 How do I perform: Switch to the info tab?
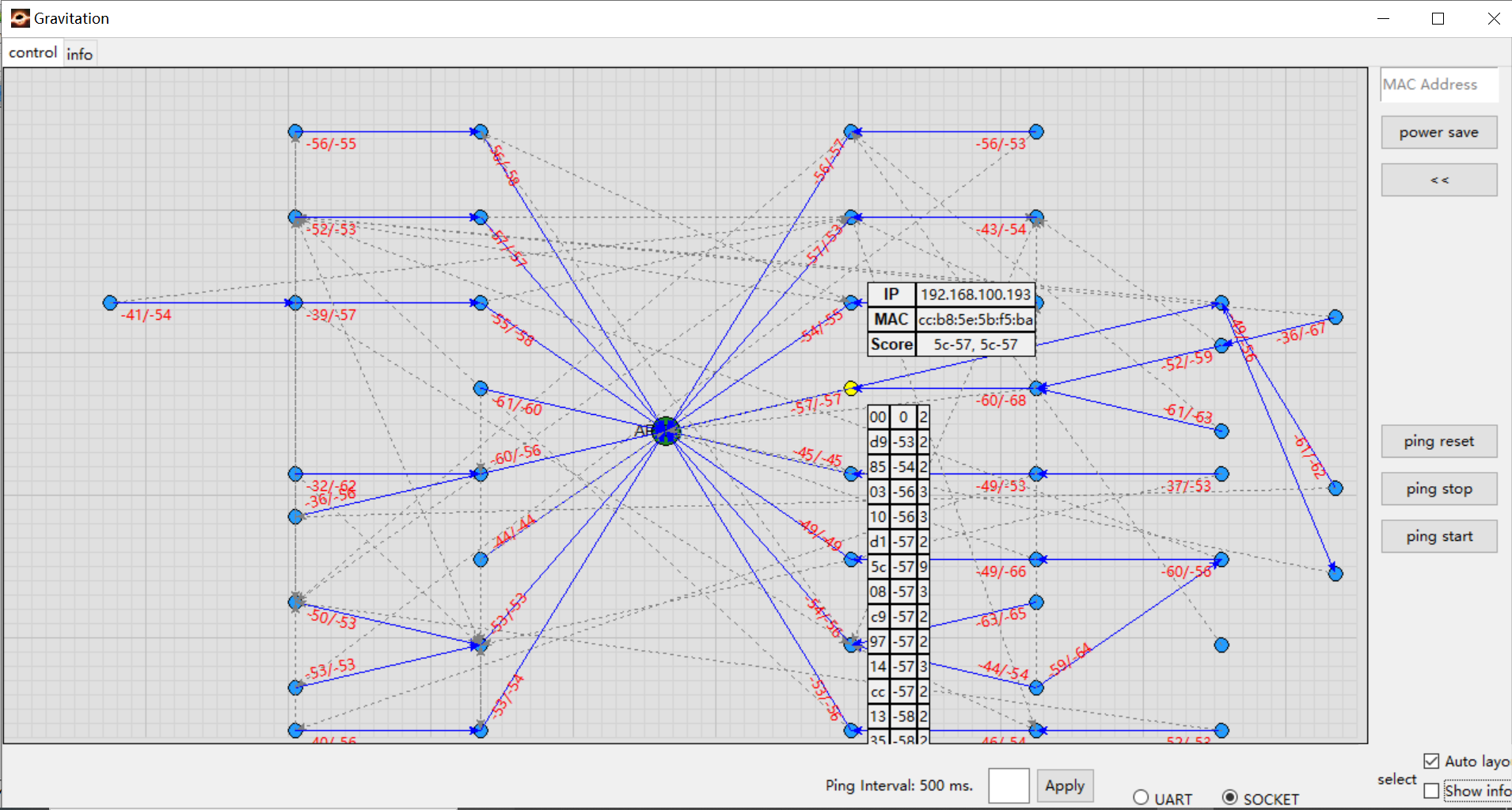pos(79,54)
